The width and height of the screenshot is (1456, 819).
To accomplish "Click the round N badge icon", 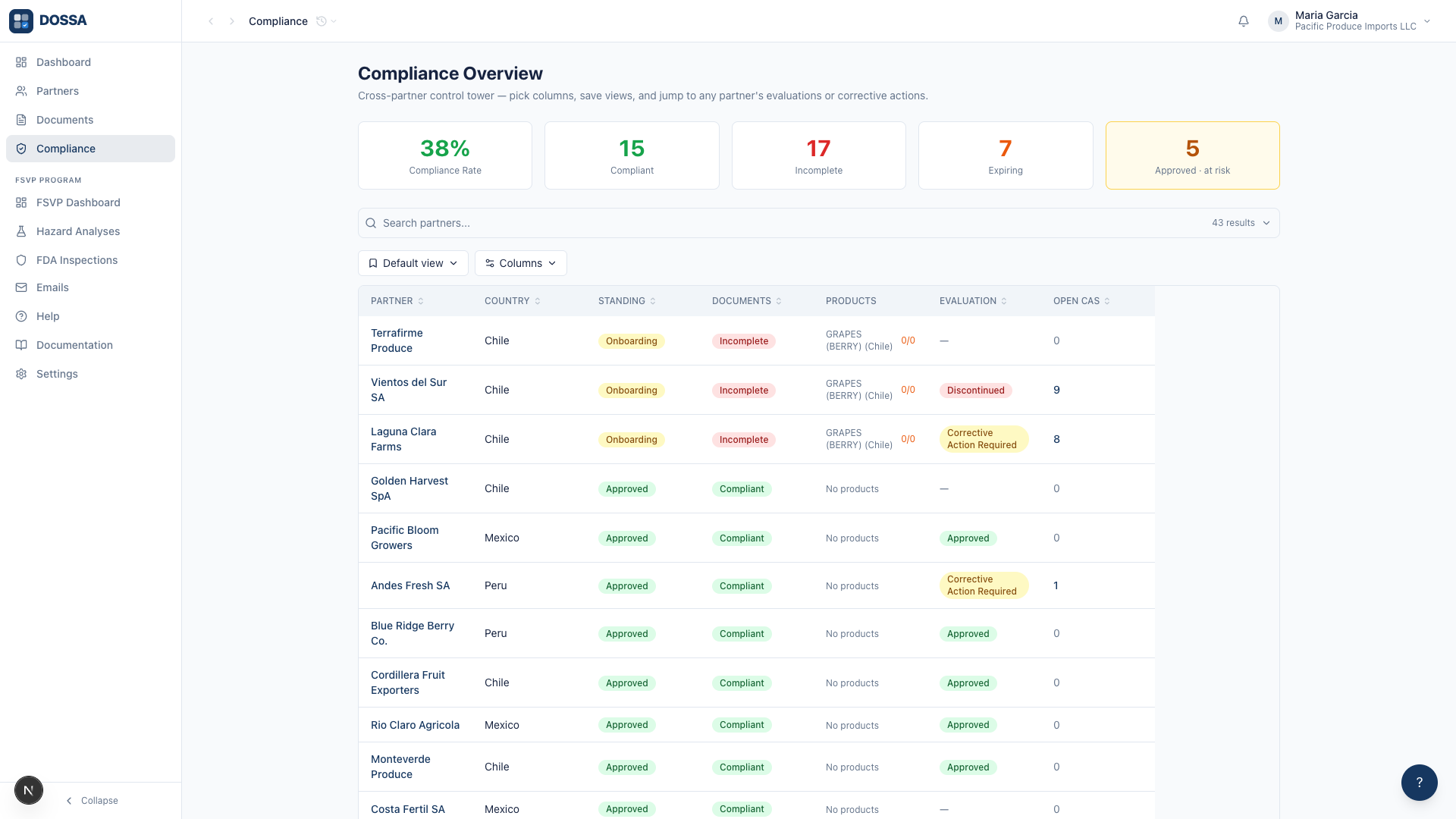I will point(29,790).
